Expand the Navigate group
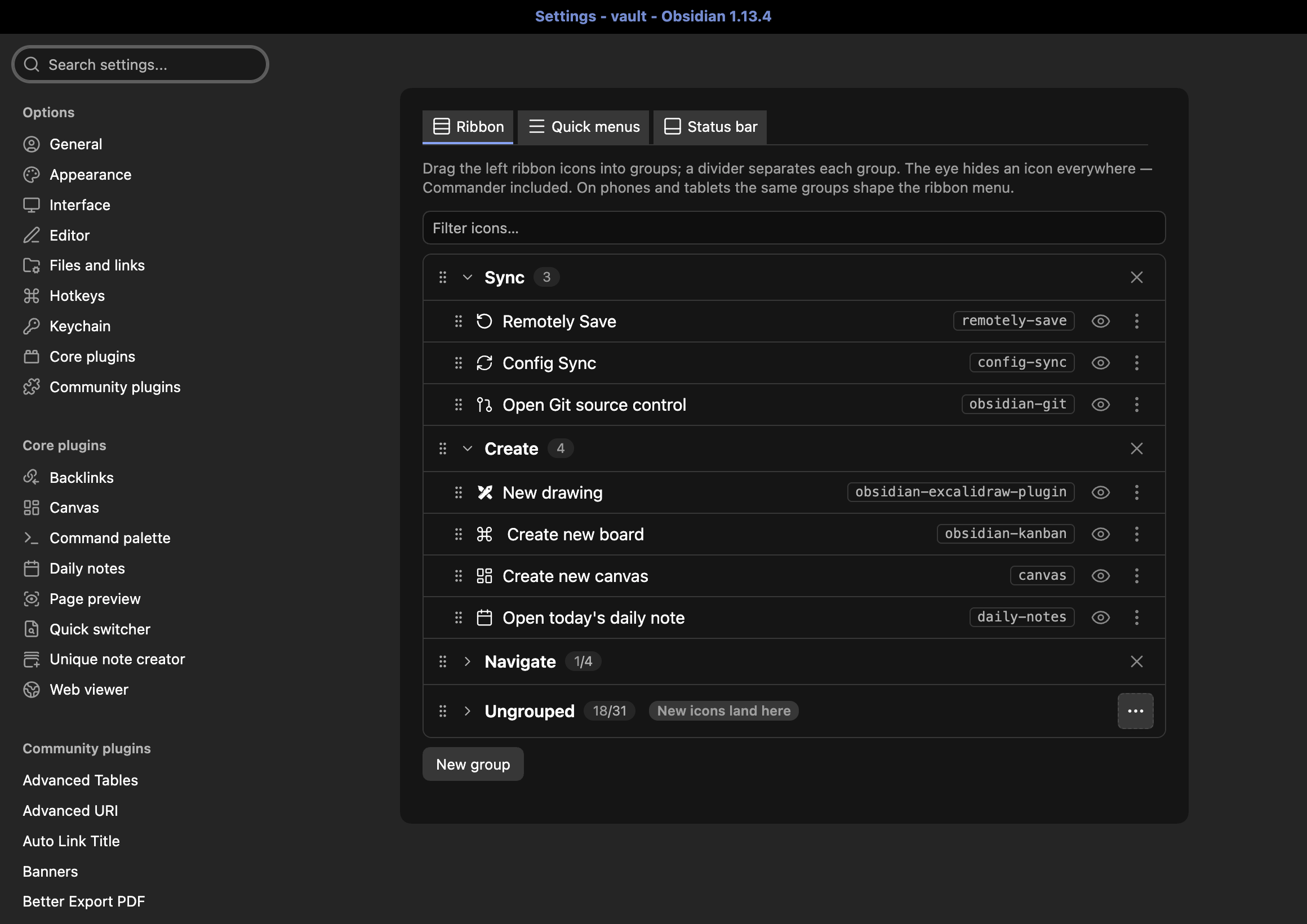 tap(468, 661)
